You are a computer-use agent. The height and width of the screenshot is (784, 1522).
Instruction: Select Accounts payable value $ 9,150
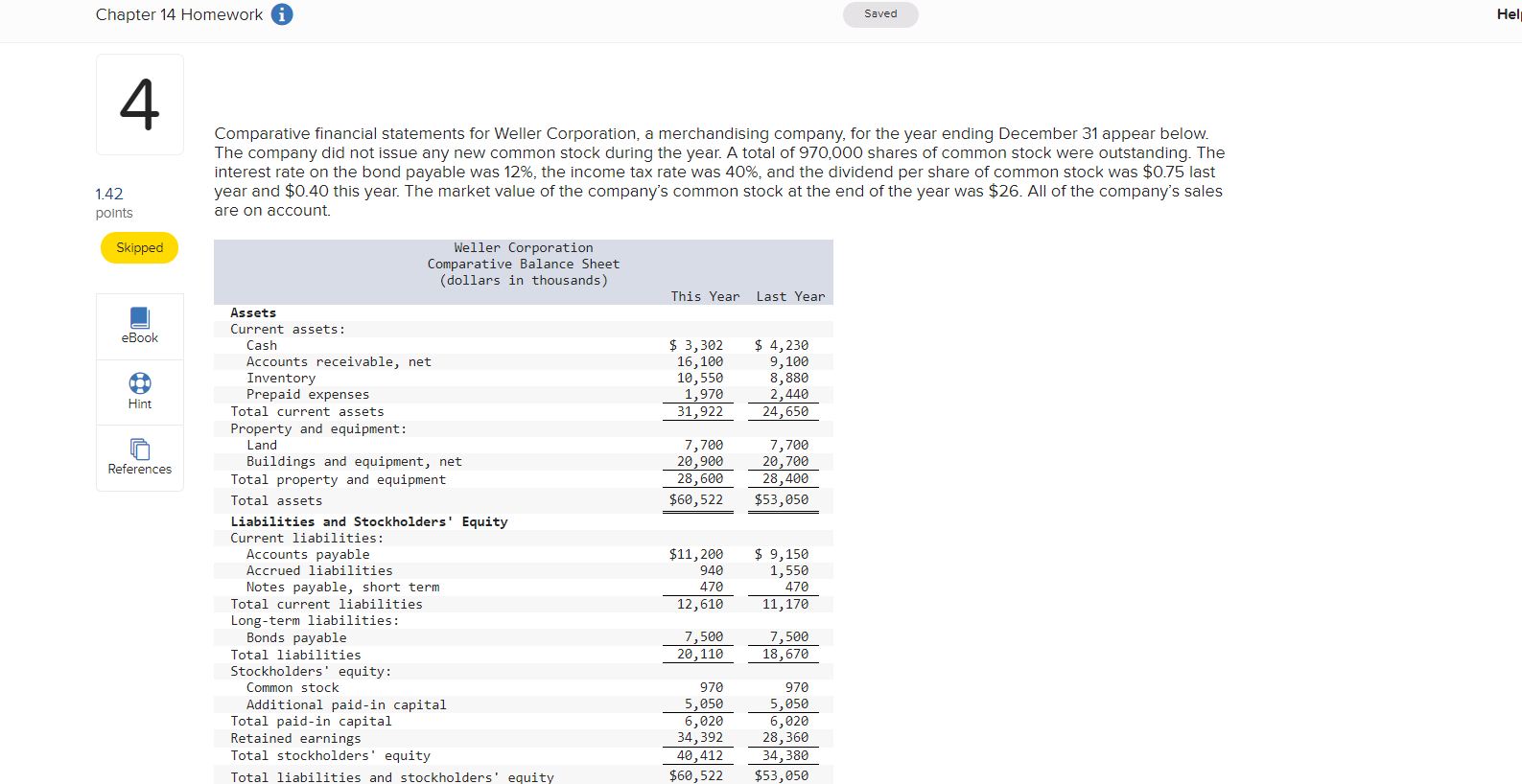click(x=782, y=554)
